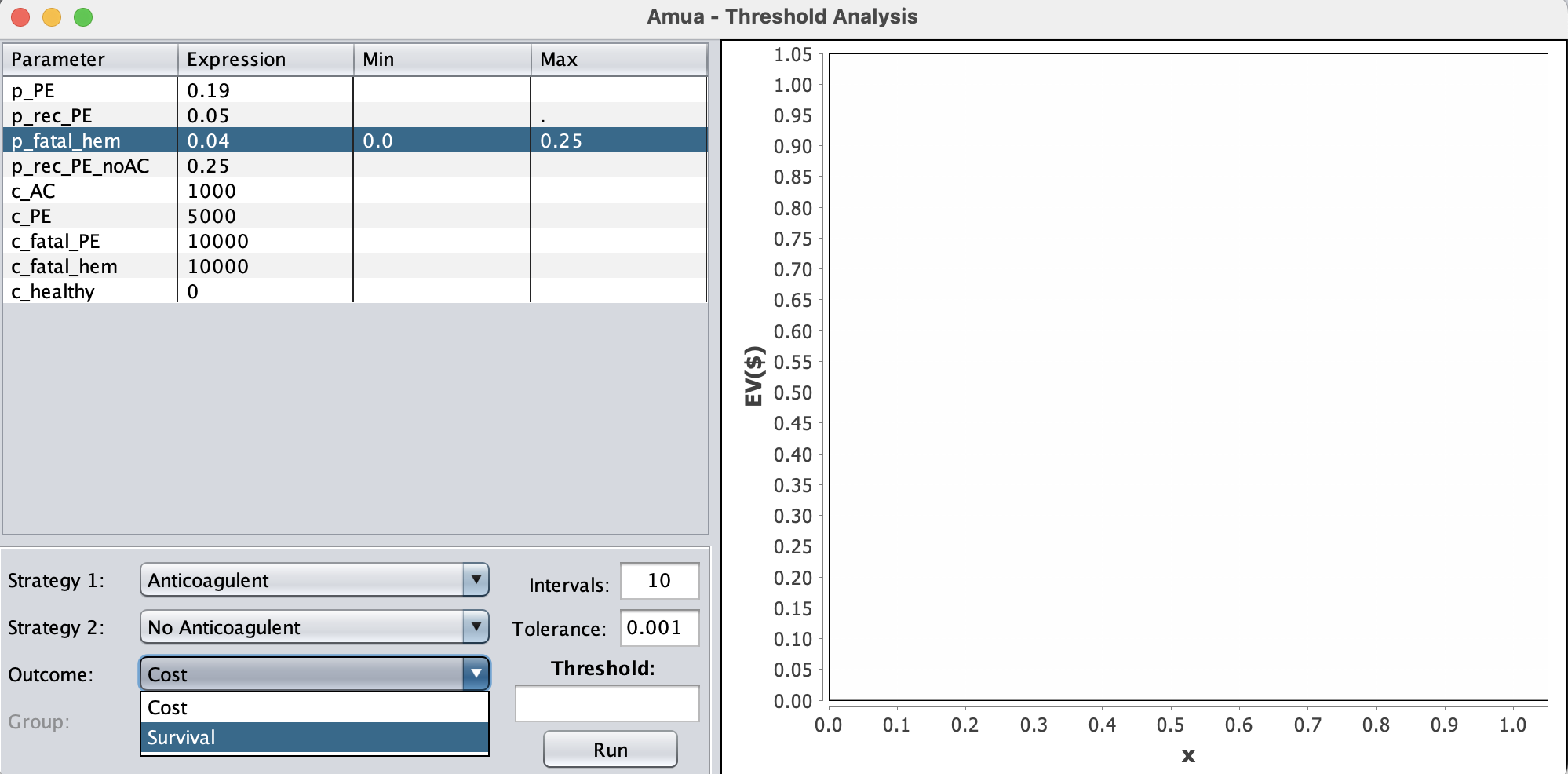The image size is (1568, 774).
Task: Select Survival in the Outcome dropdown list
Action: pos(314,738)
